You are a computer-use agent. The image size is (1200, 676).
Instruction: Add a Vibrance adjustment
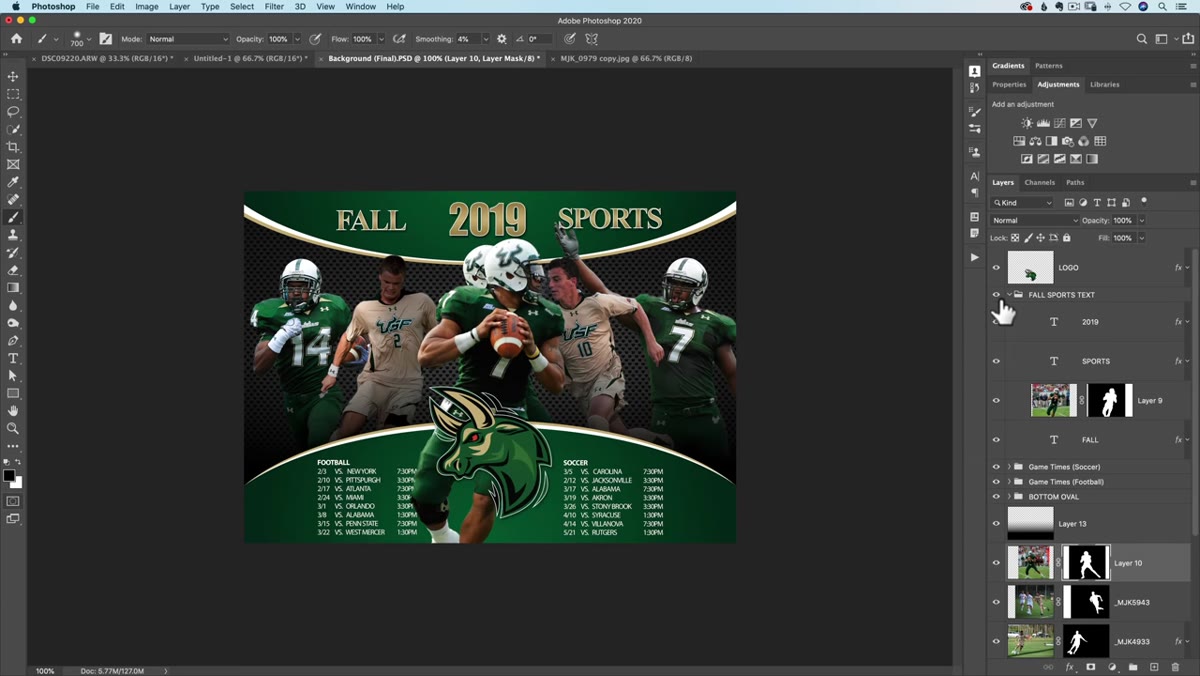[x=1092, y=123]
